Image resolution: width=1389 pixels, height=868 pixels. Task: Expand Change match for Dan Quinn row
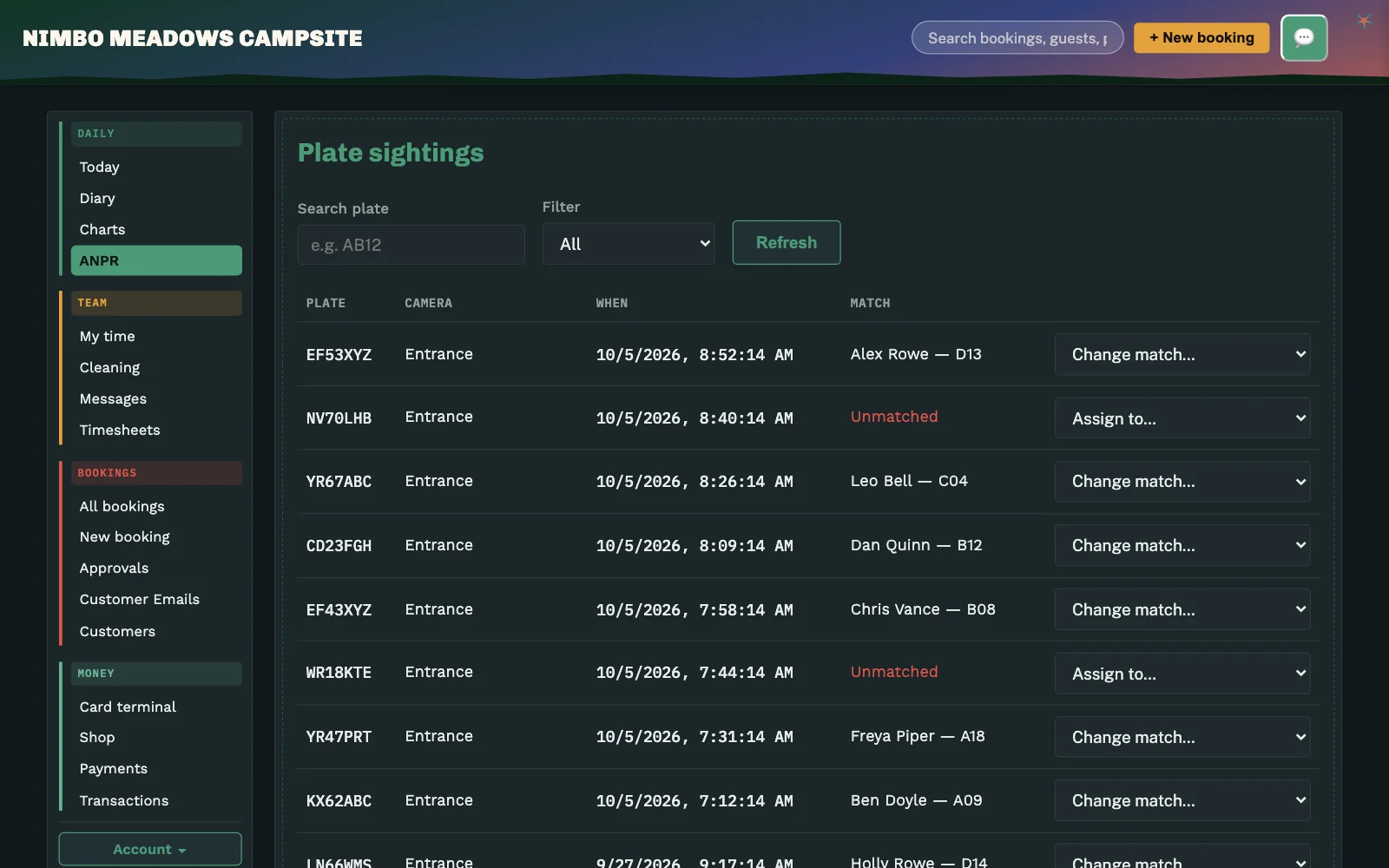[1182, 545]
